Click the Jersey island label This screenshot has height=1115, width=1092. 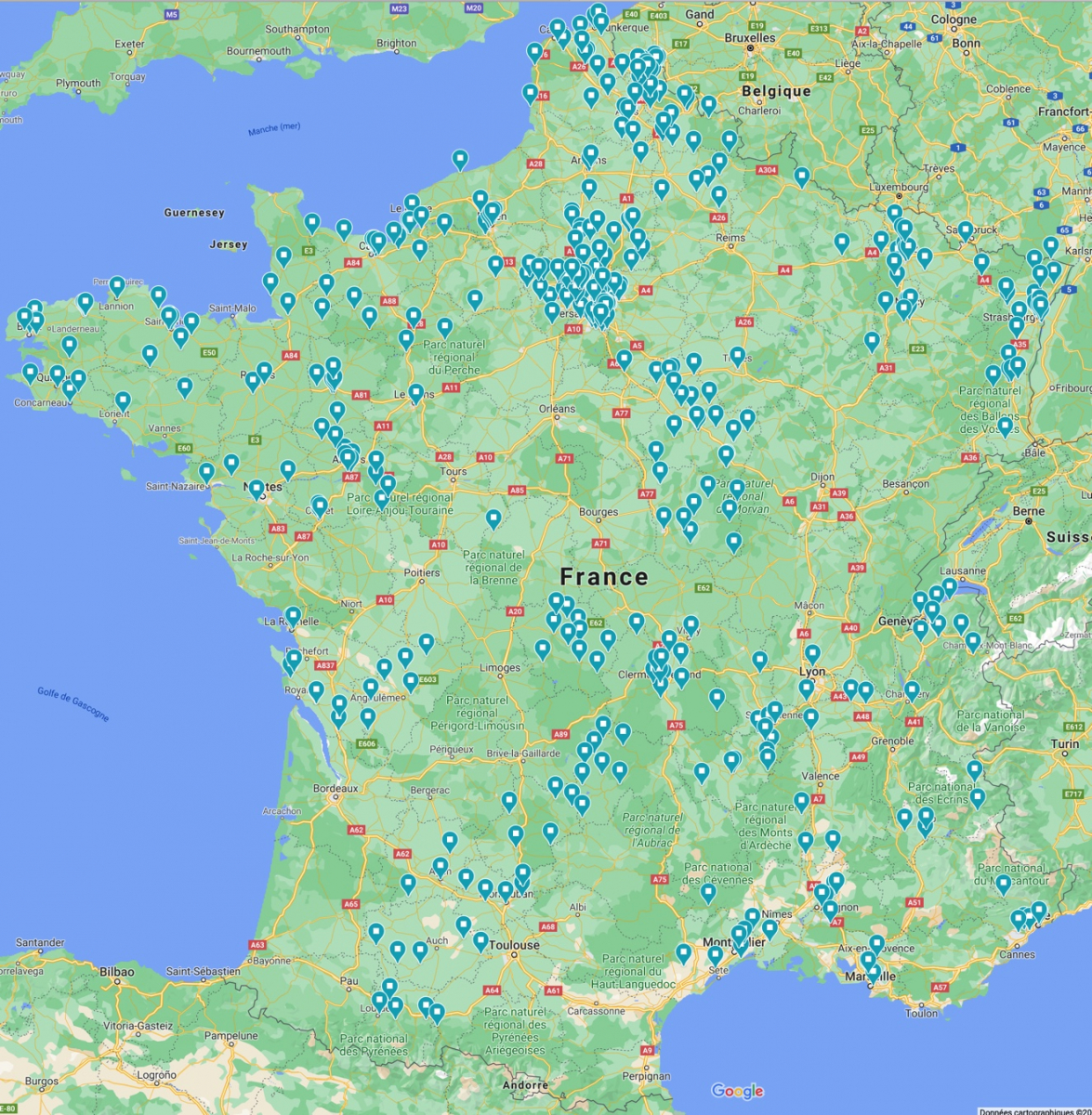click(229, 244)
